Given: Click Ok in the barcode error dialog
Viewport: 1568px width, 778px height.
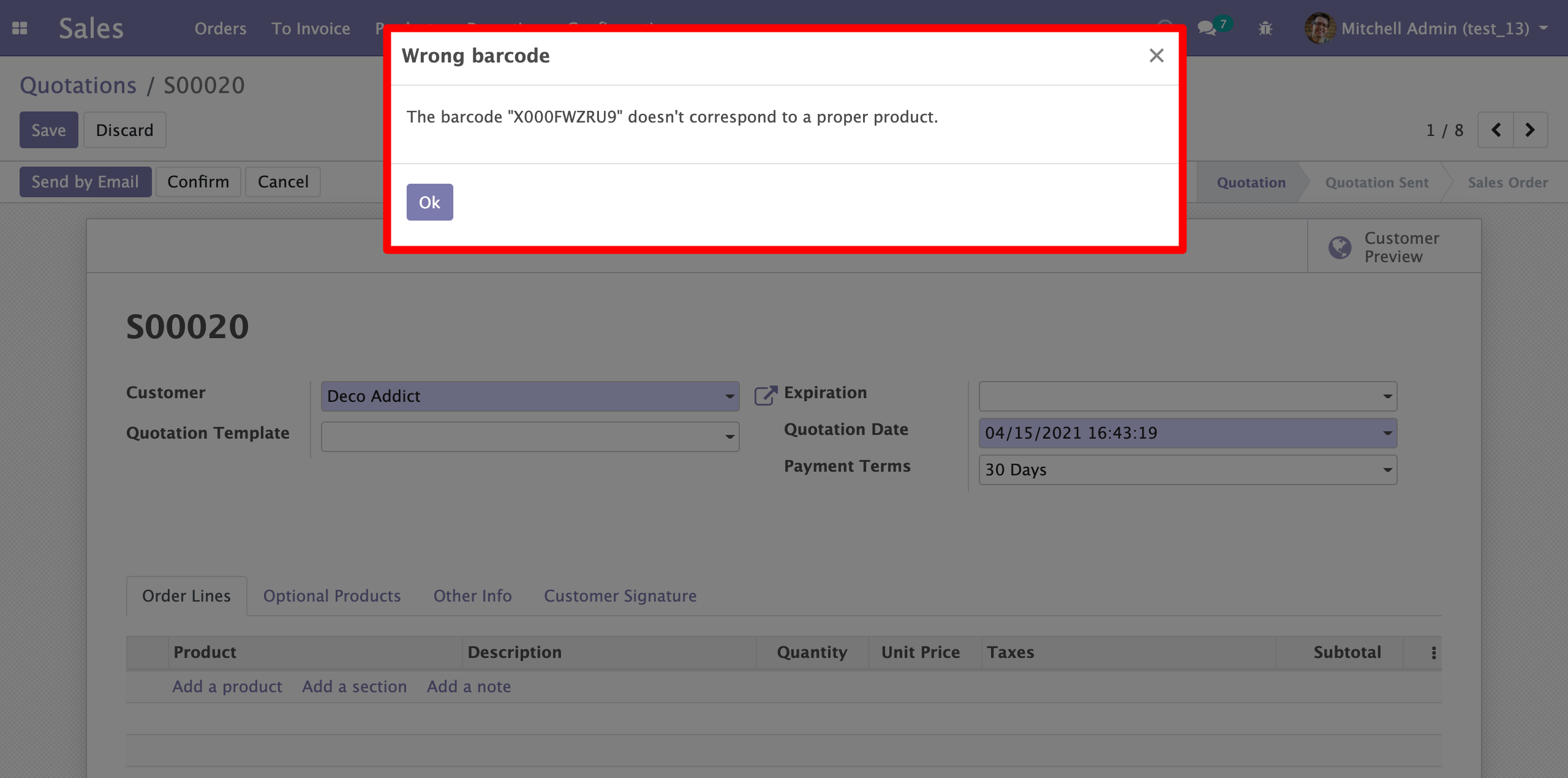Looking at the screenshot, I should [429, 202].
